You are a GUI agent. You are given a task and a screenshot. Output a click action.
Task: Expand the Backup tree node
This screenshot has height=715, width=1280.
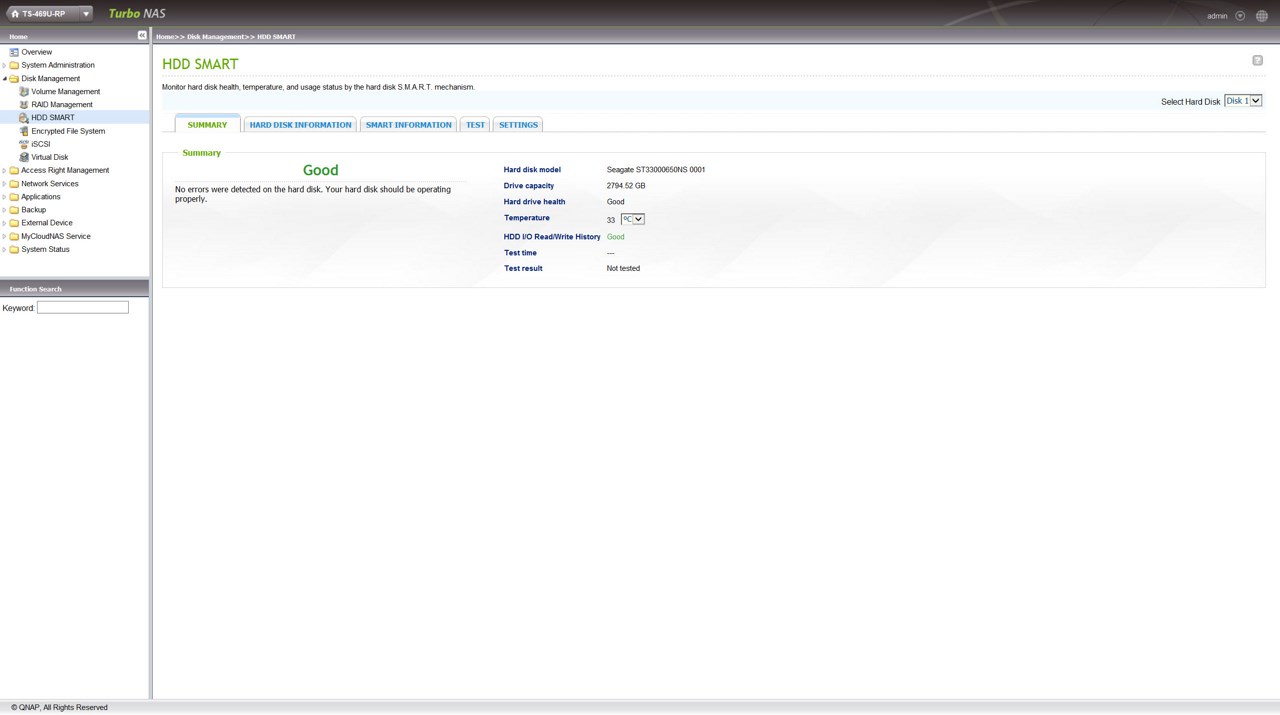(4, 210)
